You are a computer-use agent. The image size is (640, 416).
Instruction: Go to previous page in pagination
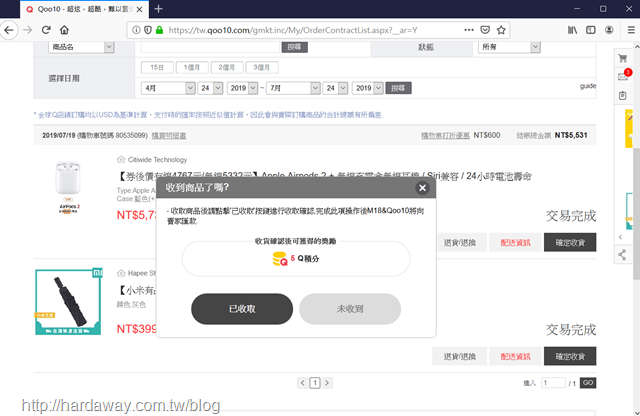click(x=302, y=383)
